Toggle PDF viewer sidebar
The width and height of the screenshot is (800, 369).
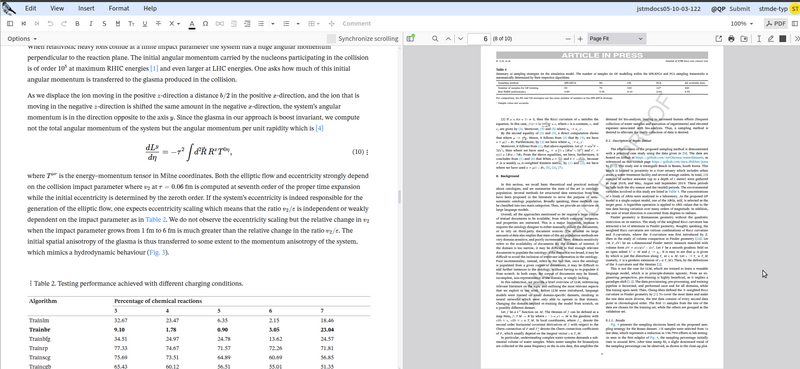[410, 38]
